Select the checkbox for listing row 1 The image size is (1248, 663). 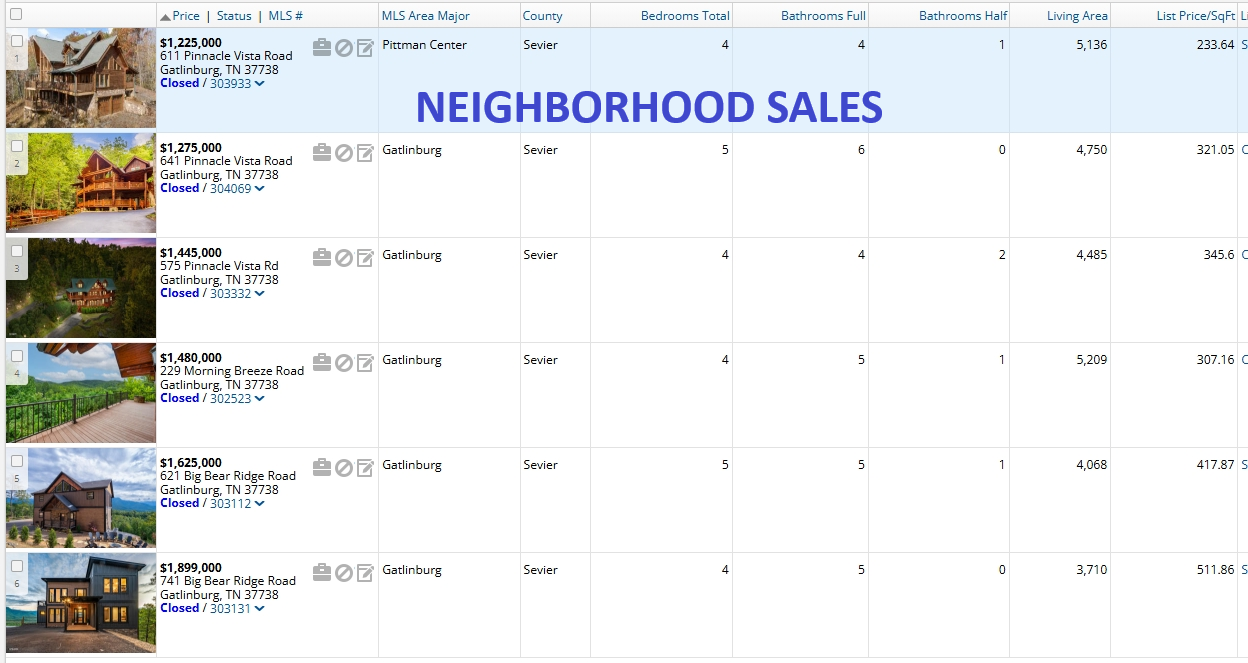coord(17,41)
